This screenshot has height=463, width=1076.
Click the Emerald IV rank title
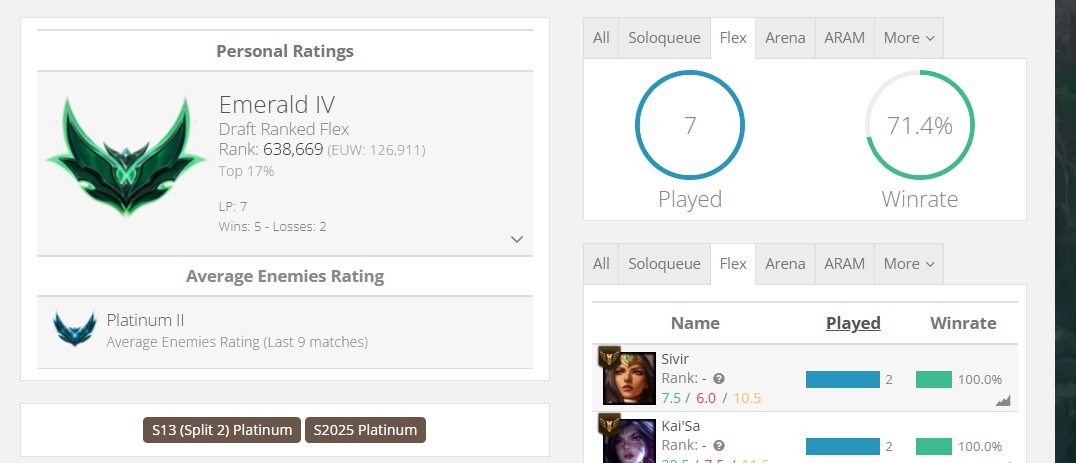(277, 105)
